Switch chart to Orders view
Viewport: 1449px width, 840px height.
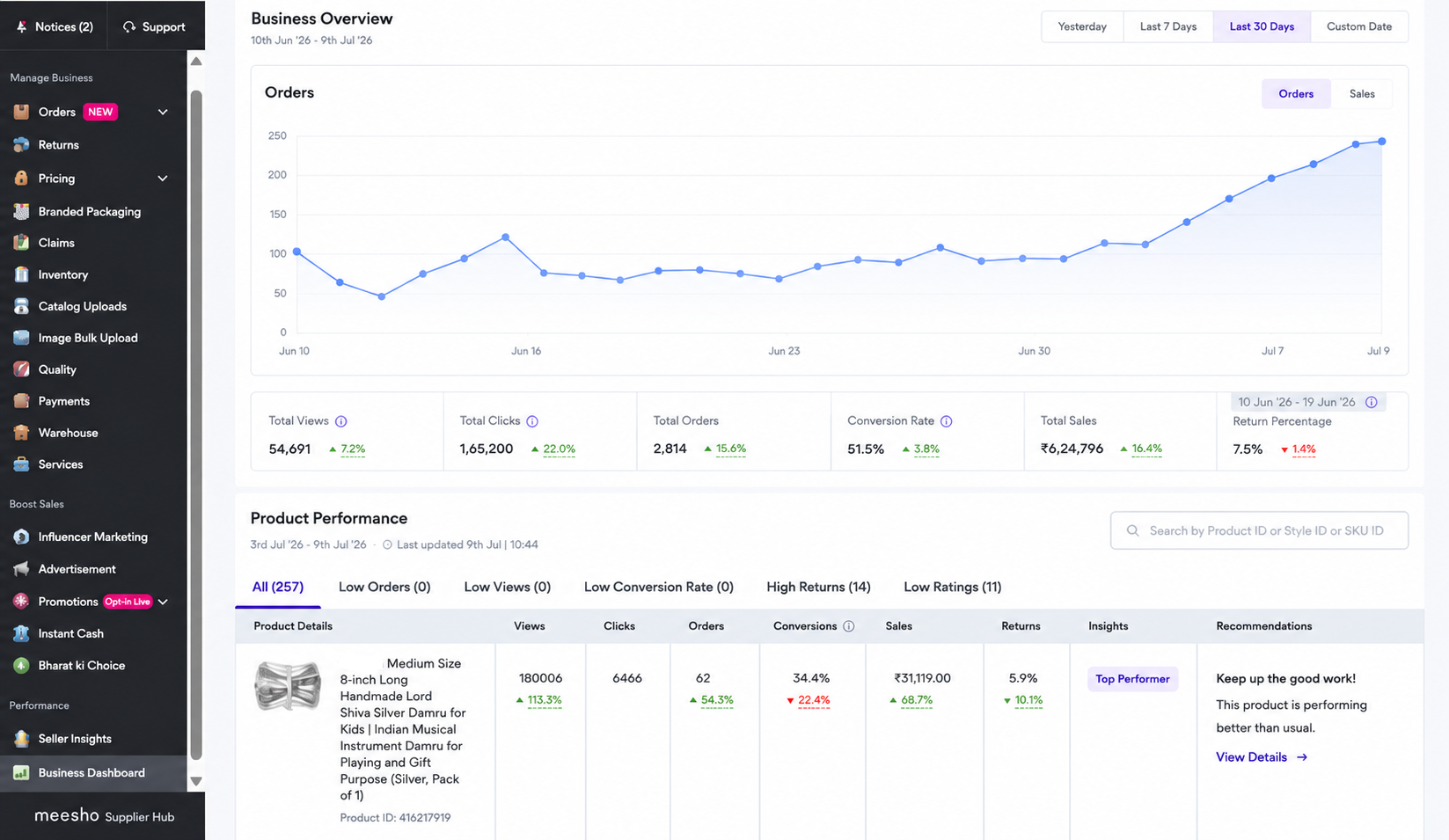[1296, 94]
